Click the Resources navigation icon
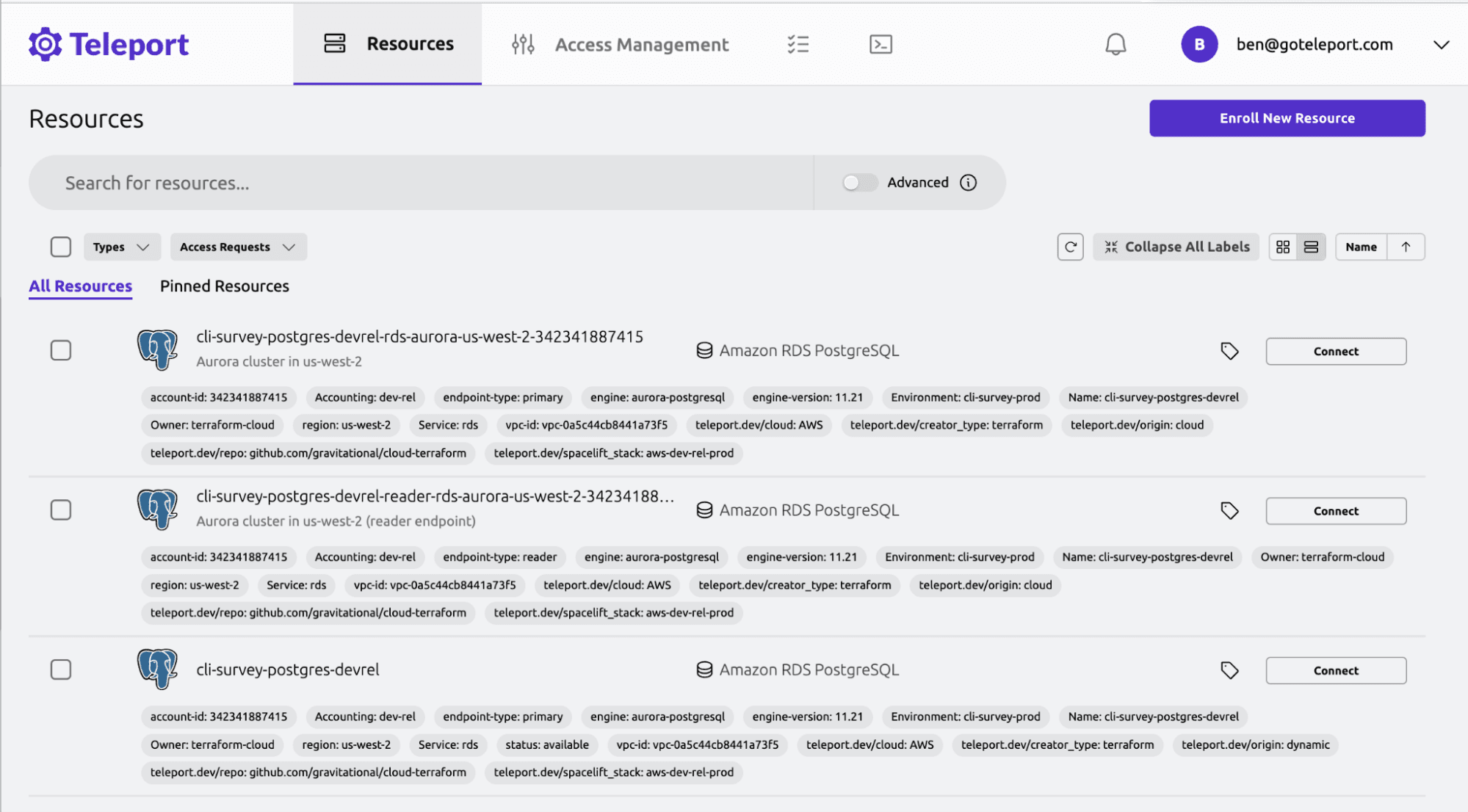This screenshot has width=1468, height=812. (334, 44)
